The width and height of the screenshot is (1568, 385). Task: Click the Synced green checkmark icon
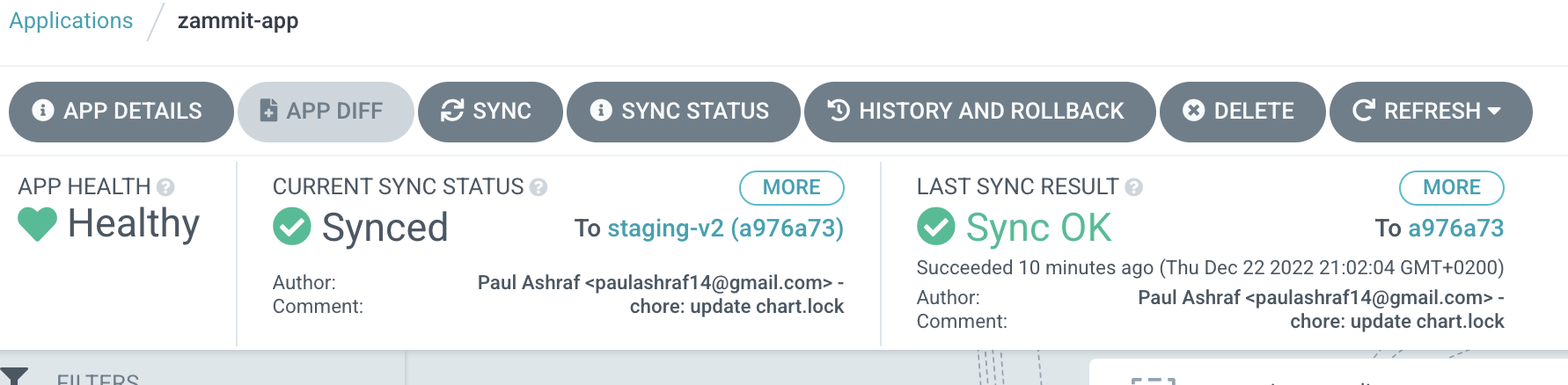pyautogui.click(x=292, y=227)
